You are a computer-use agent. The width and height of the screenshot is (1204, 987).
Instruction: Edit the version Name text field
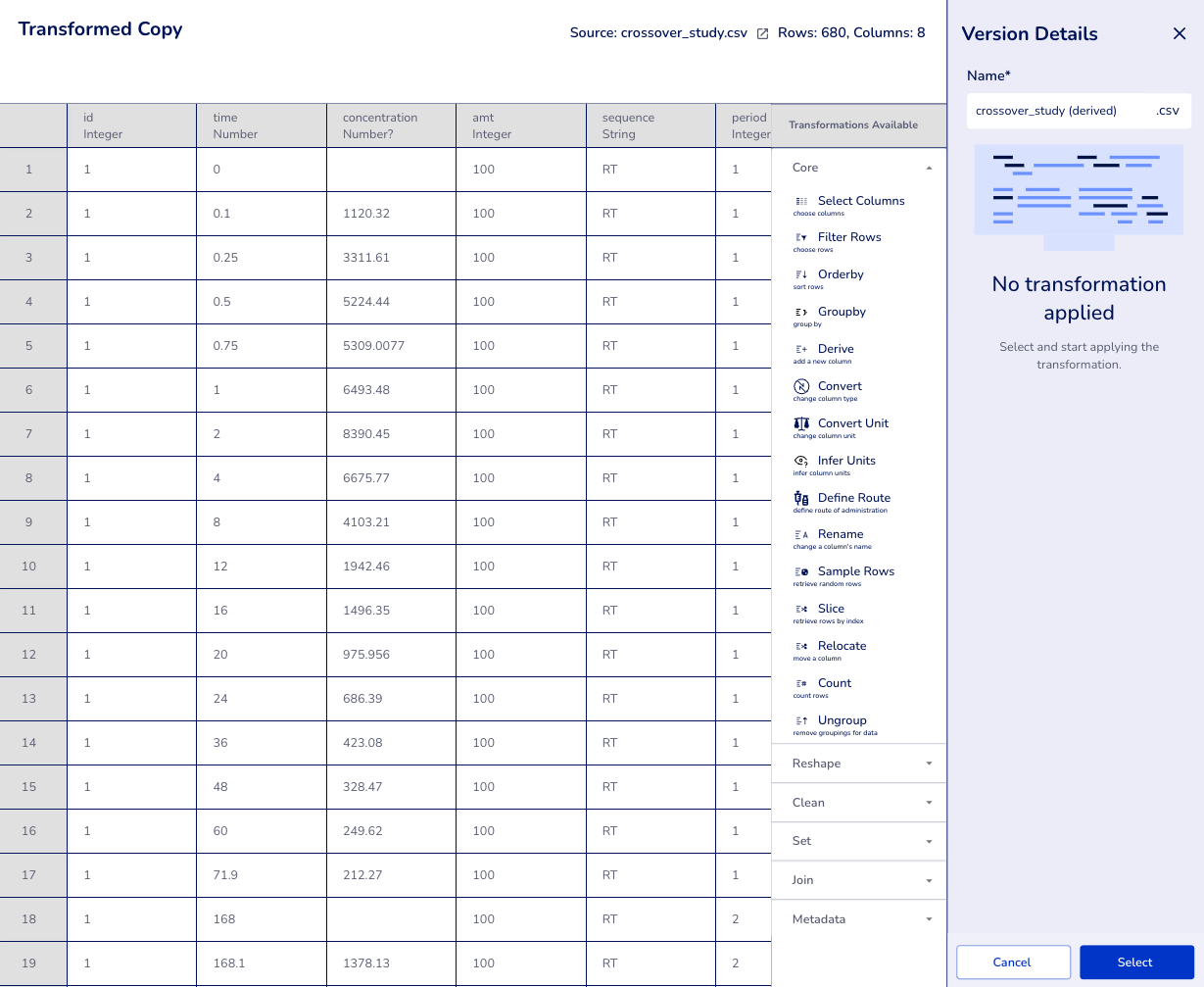[x=1058, y=111]
